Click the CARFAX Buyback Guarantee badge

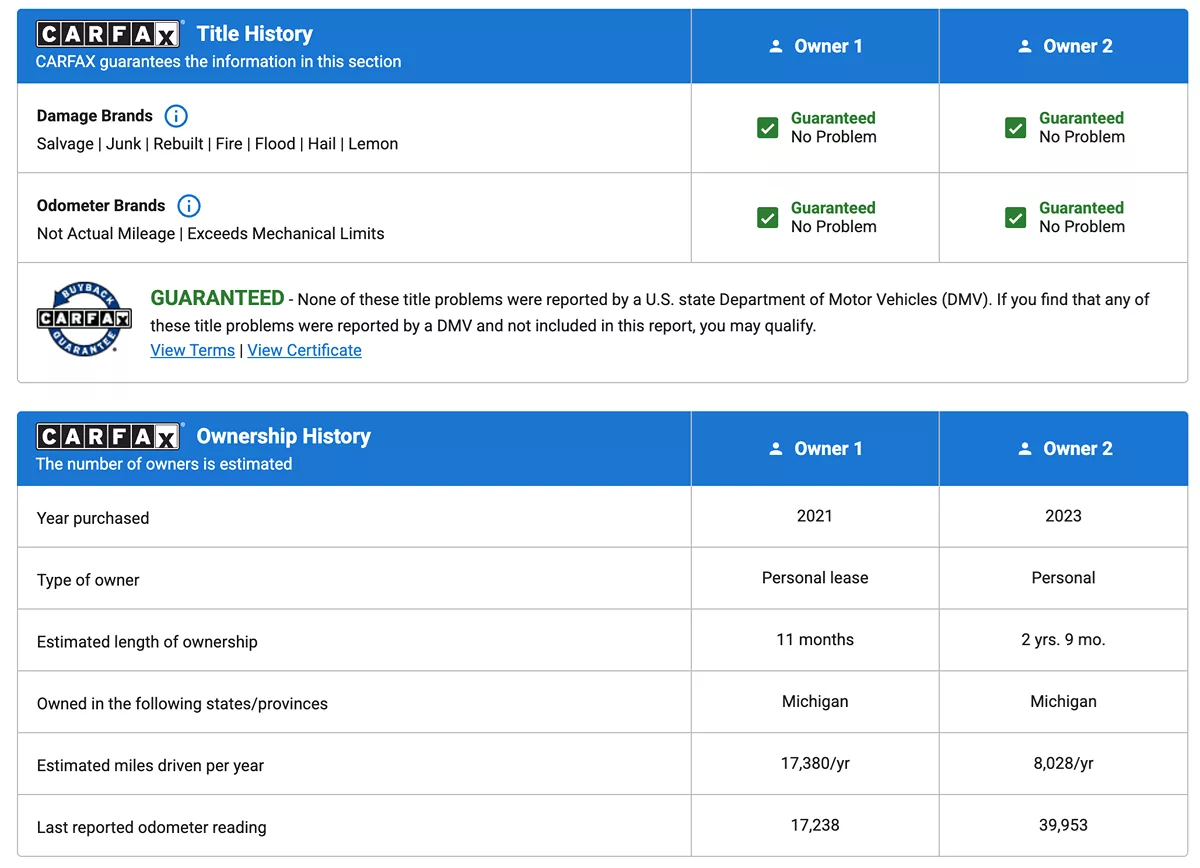tap(84, 320)
